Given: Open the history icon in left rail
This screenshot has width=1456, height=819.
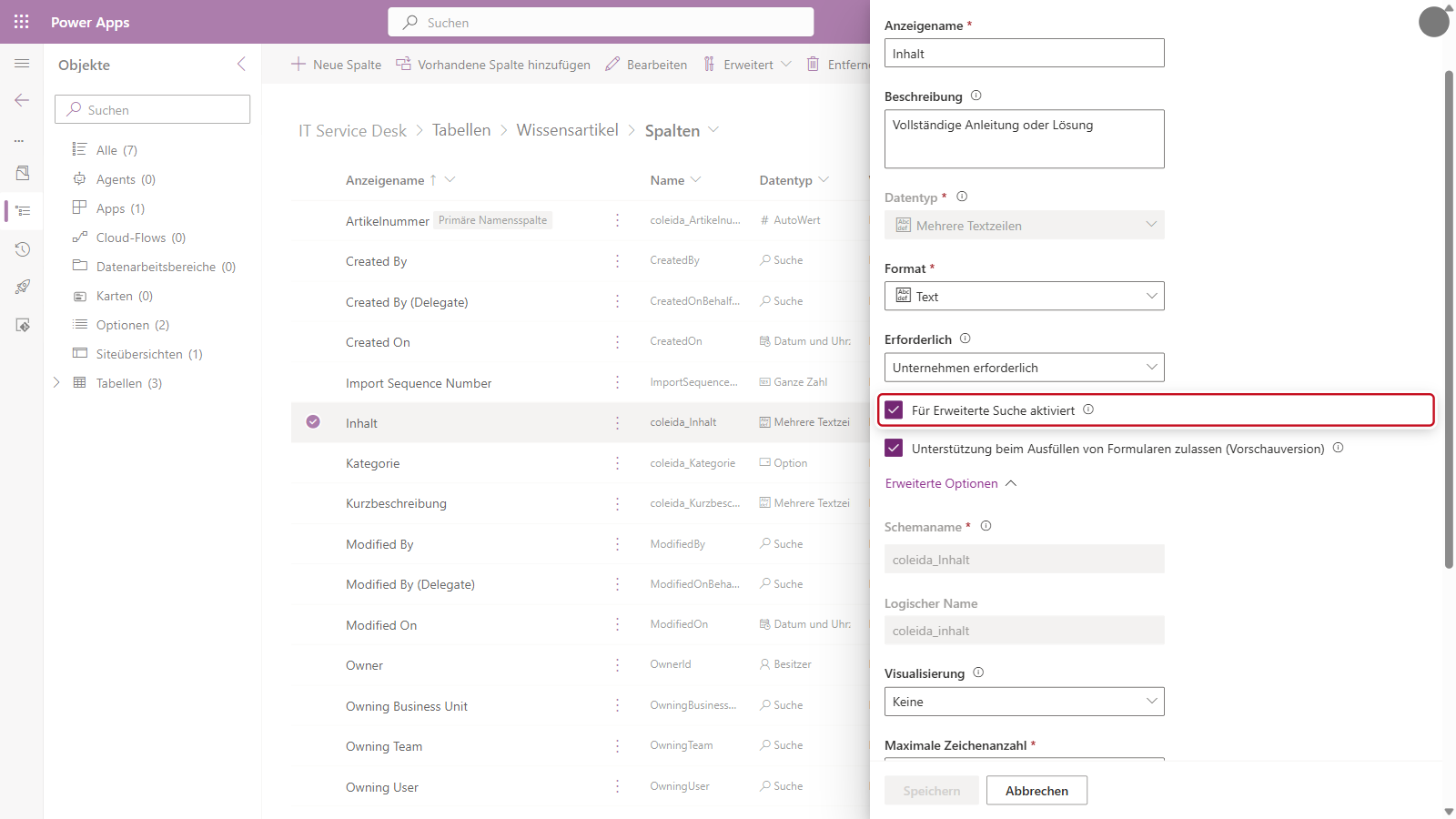Looking at the screenshot, I should point(23,249).
